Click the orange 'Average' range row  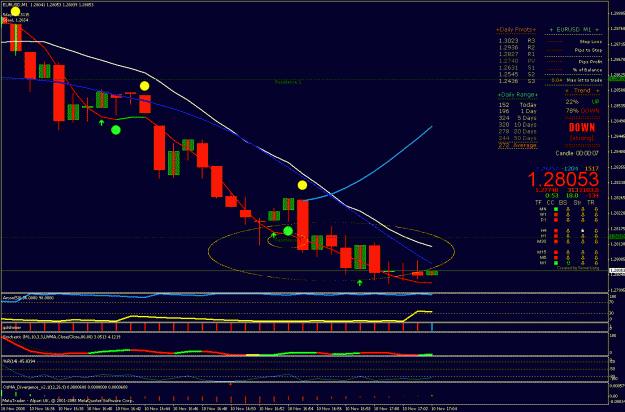click(x=517, y=145)
